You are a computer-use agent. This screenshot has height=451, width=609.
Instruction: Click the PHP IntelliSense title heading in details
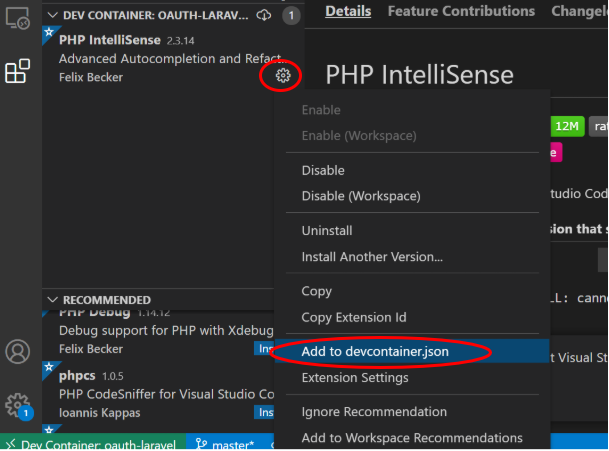[419, 75]
